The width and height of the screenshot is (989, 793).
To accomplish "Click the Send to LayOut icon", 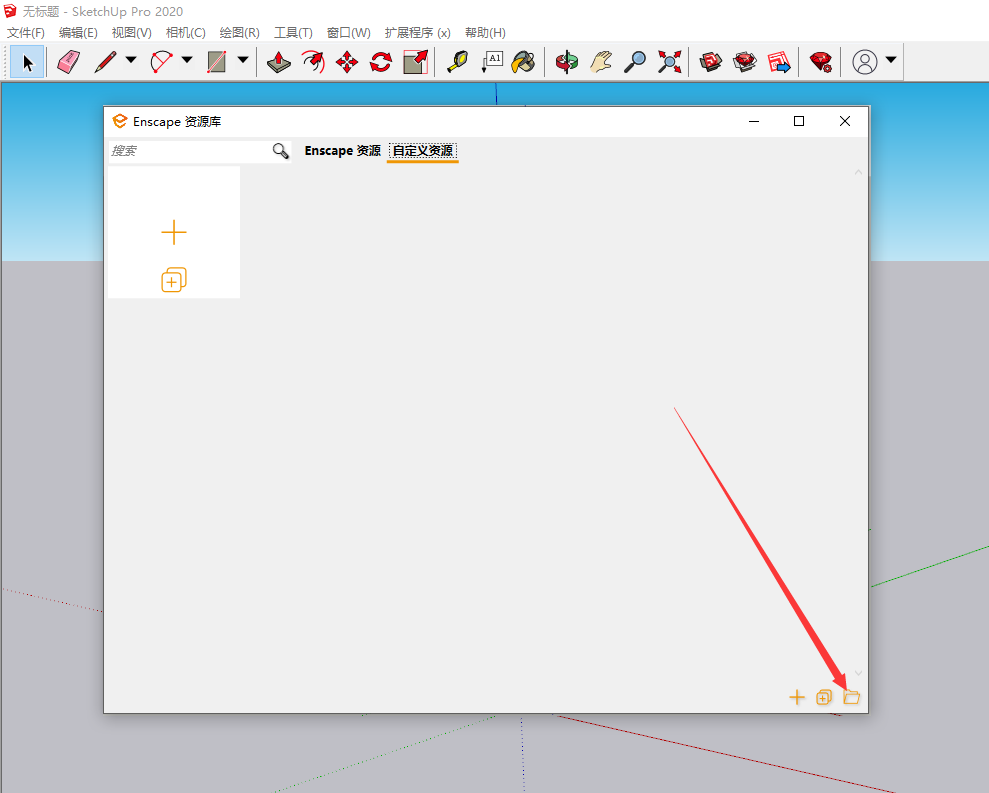I will point(779,62).
